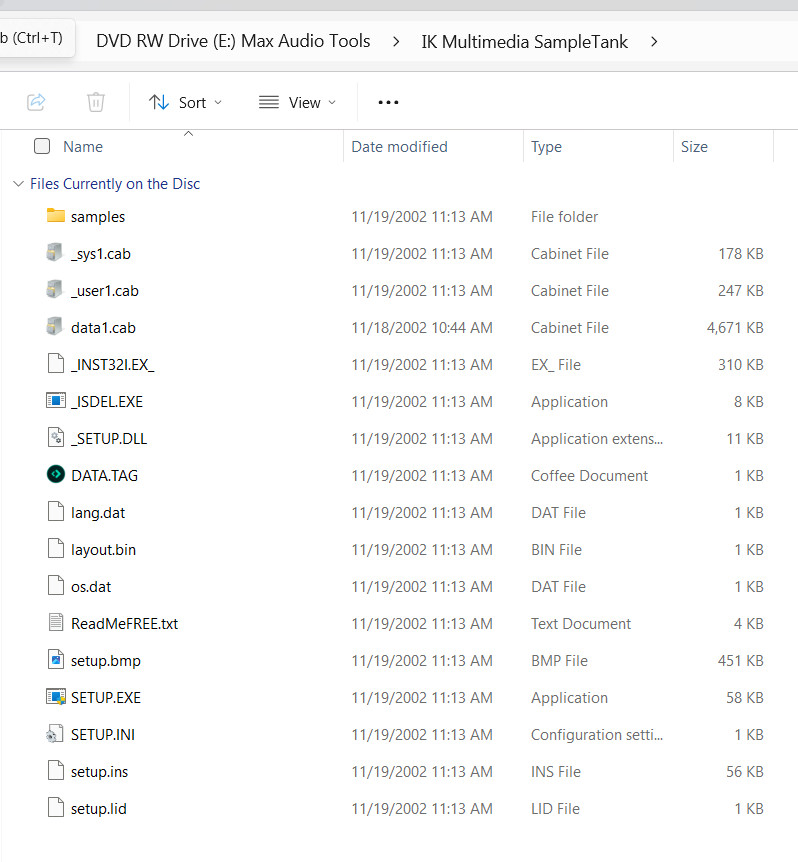
Task: Click the _sys1.cab file name
Action: [x=101, y=254]
